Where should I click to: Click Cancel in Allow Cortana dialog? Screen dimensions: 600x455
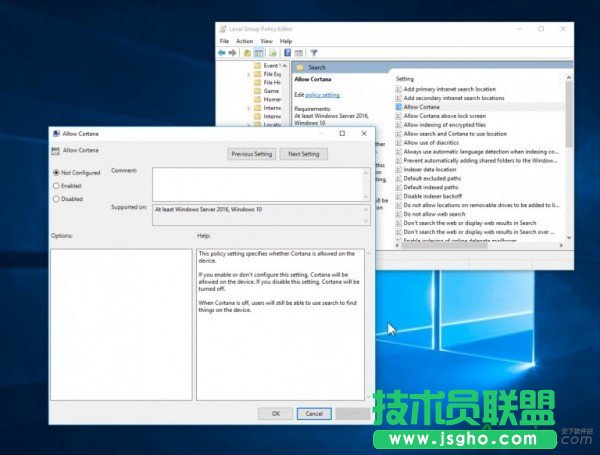pos(314,414)
